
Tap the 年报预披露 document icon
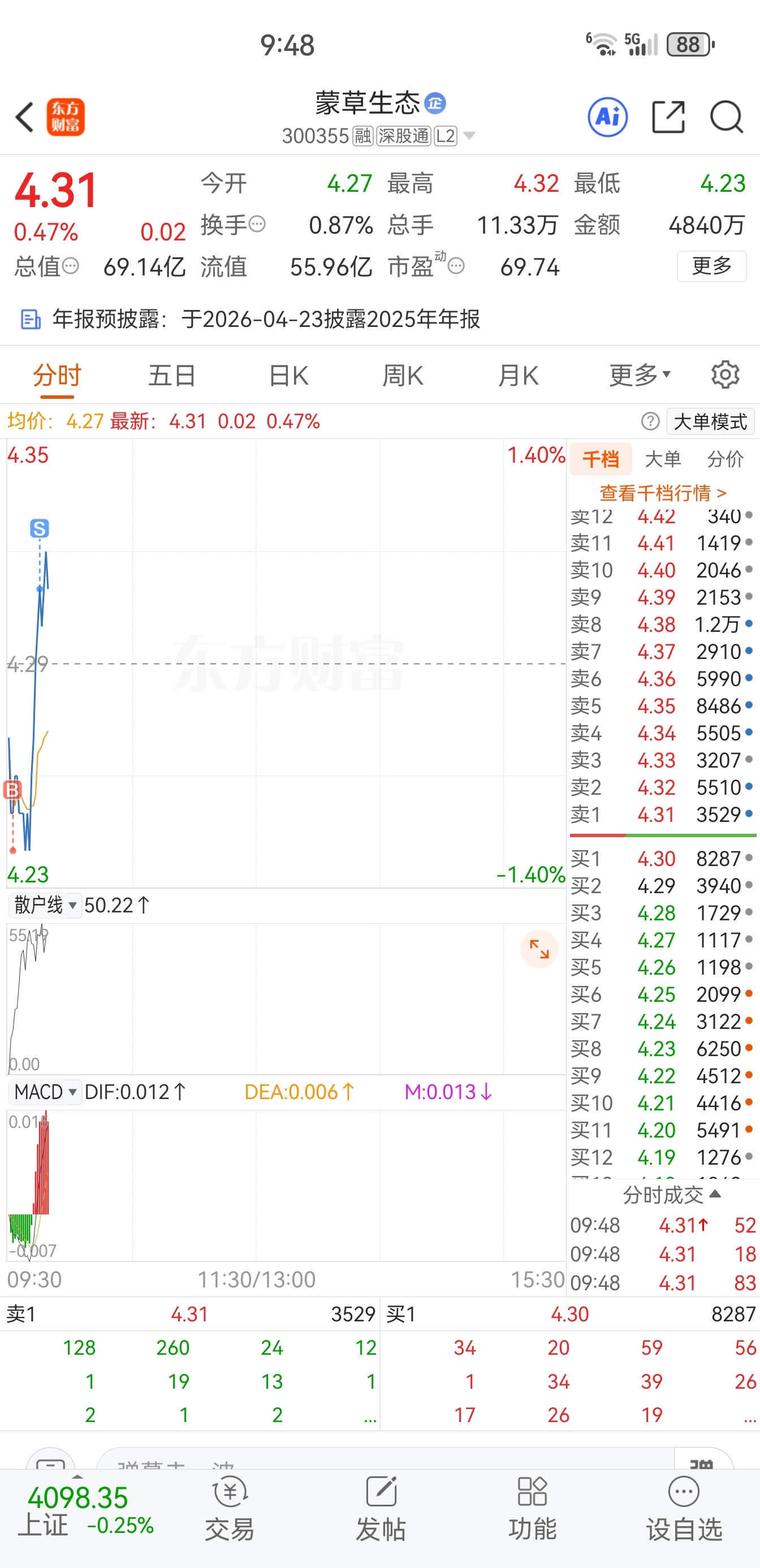31,319
